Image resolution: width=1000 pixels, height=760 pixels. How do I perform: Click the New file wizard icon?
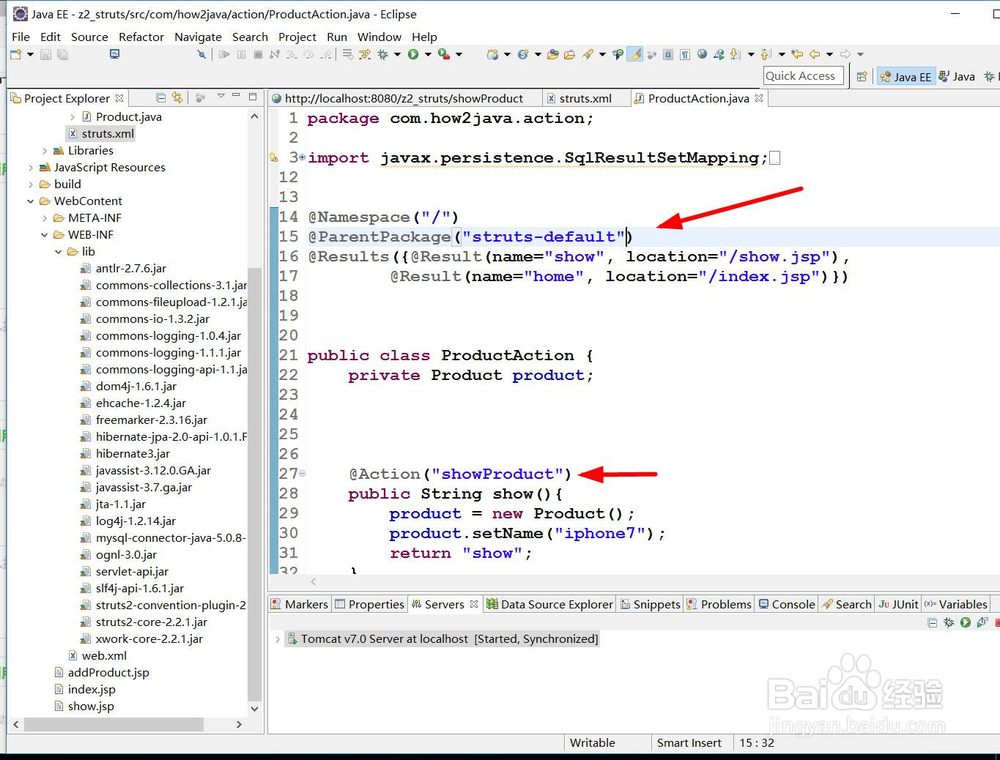(x=15, y=54)
